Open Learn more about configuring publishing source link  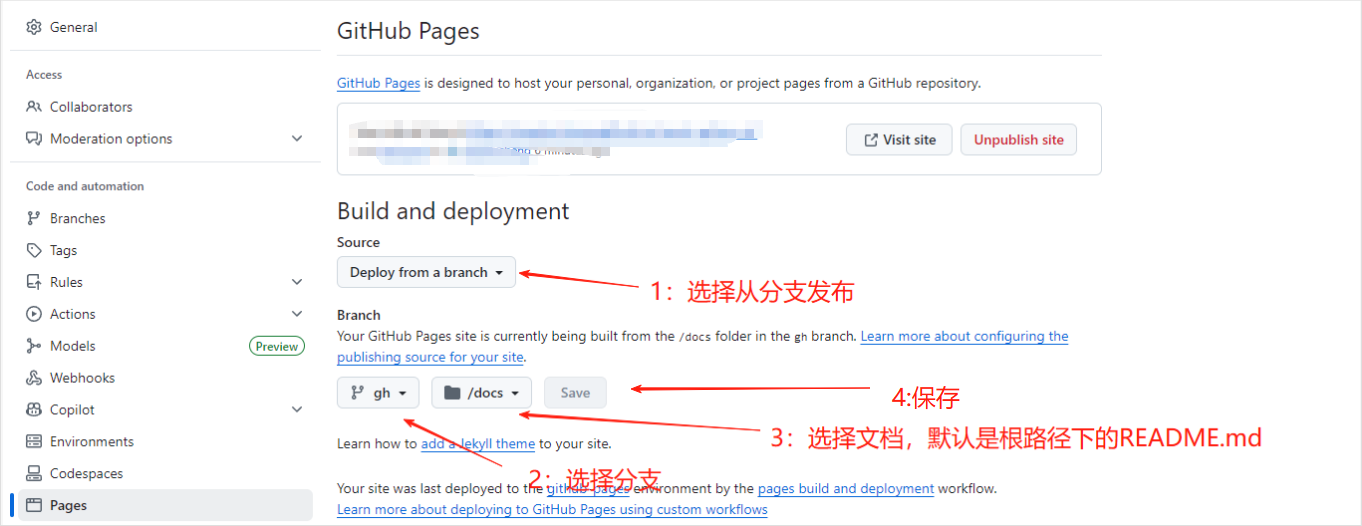tap(703, 347)
